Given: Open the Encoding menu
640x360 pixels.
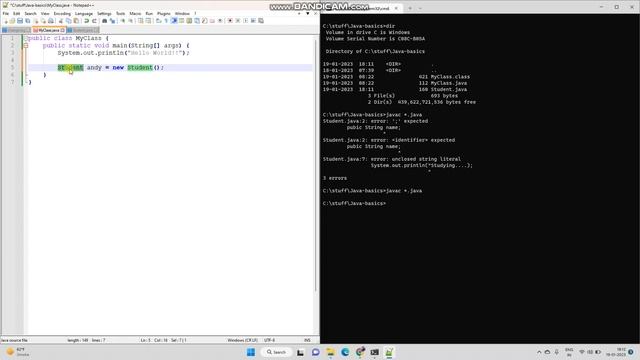Looking at the screenshot, I should (x=62, y=13).
